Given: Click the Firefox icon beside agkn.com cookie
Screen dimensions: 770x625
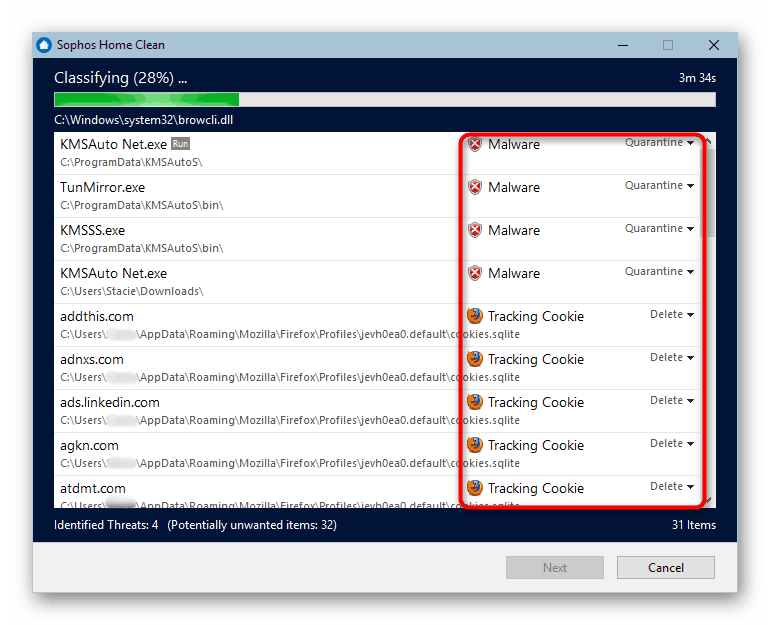Looking at the screenshot, I should 475,445.
